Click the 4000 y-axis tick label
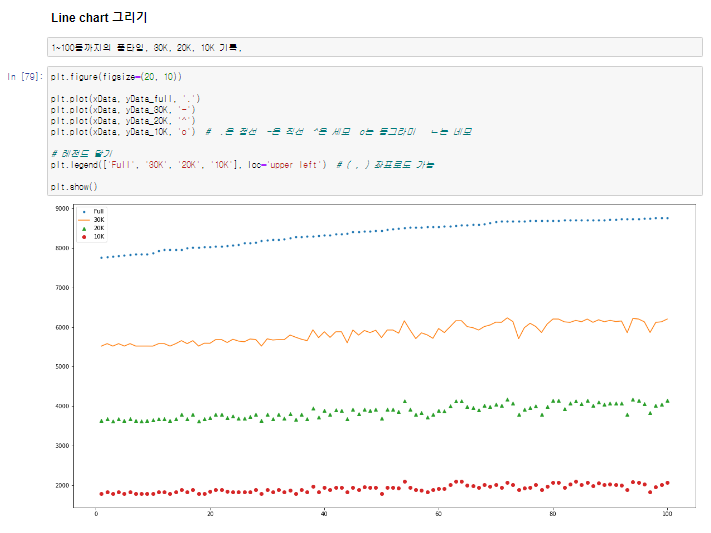This screenshot has height=533, width=711. 62,406
